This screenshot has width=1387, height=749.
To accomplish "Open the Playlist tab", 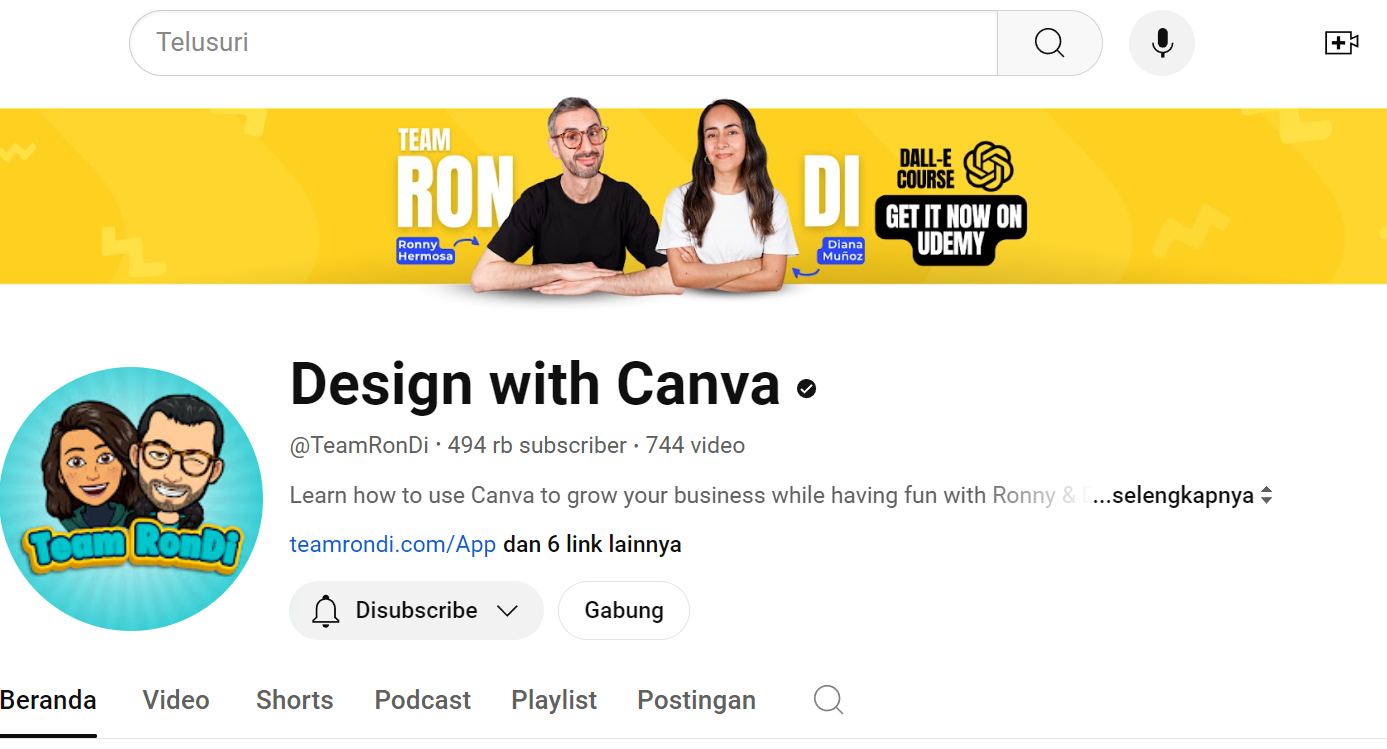I will tap(554, 700).
